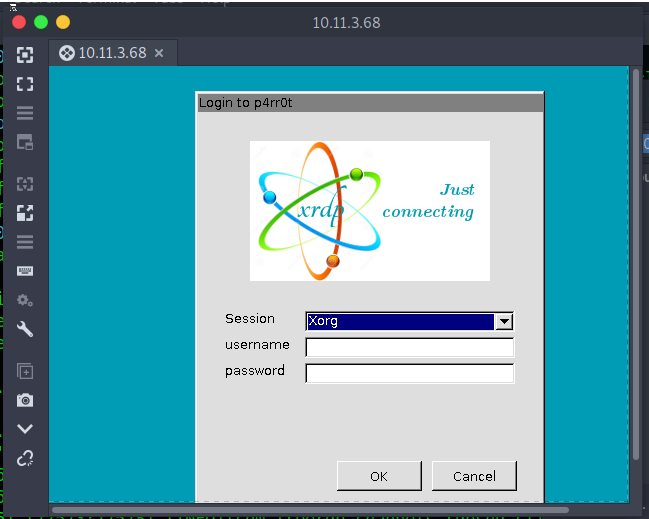The image size is (649, 519).
Task: Click the 'Session' label
Action: [x=250, y=319]
